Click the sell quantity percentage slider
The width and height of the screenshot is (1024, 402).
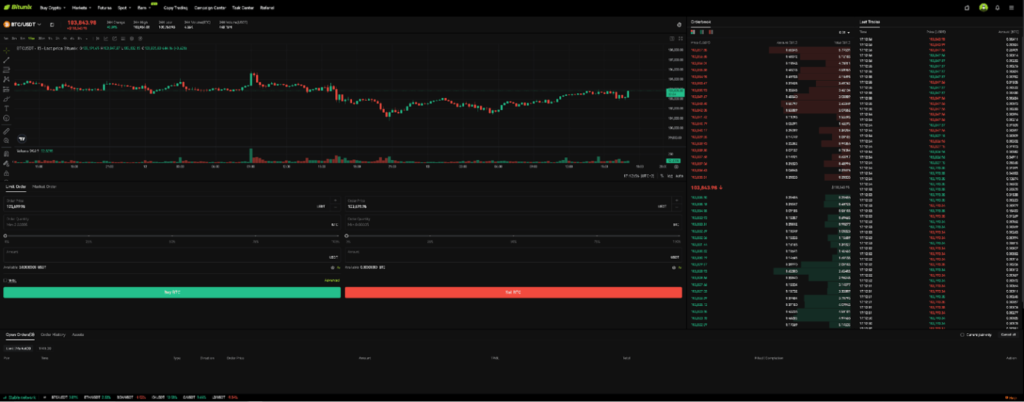point(513,236)
